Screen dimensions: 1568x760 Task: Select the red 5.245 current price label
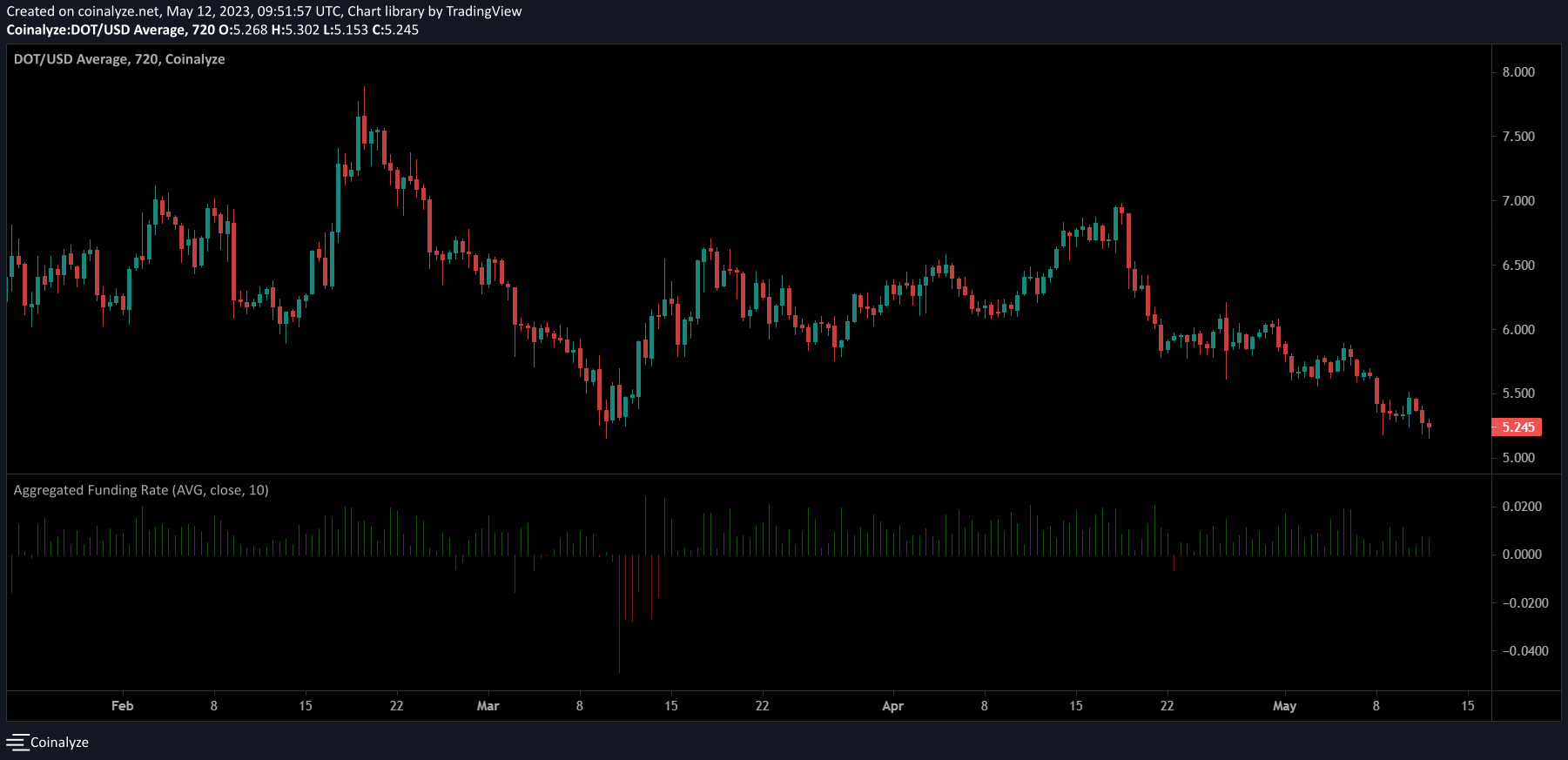coord(1518,427)
